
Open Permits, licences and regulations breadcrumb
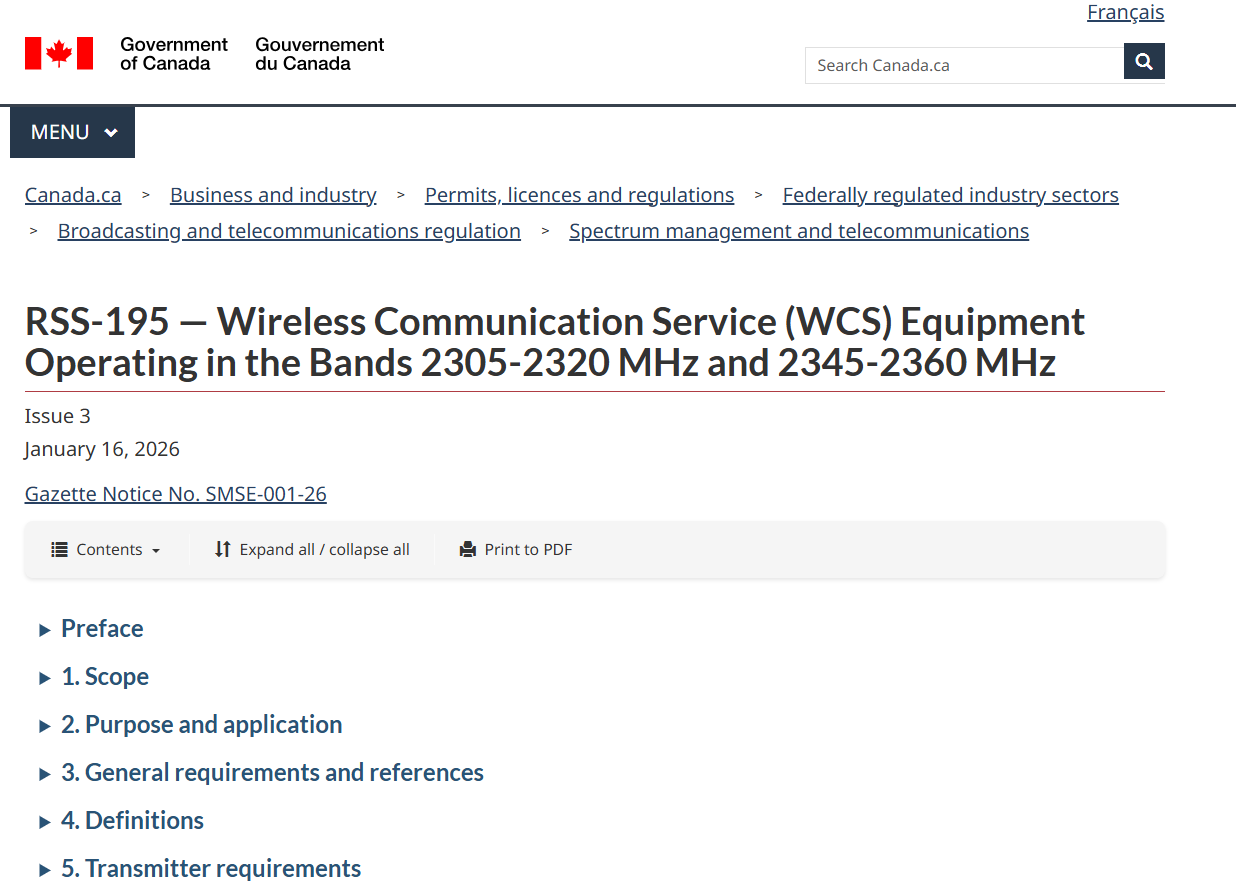coord(579,195)
